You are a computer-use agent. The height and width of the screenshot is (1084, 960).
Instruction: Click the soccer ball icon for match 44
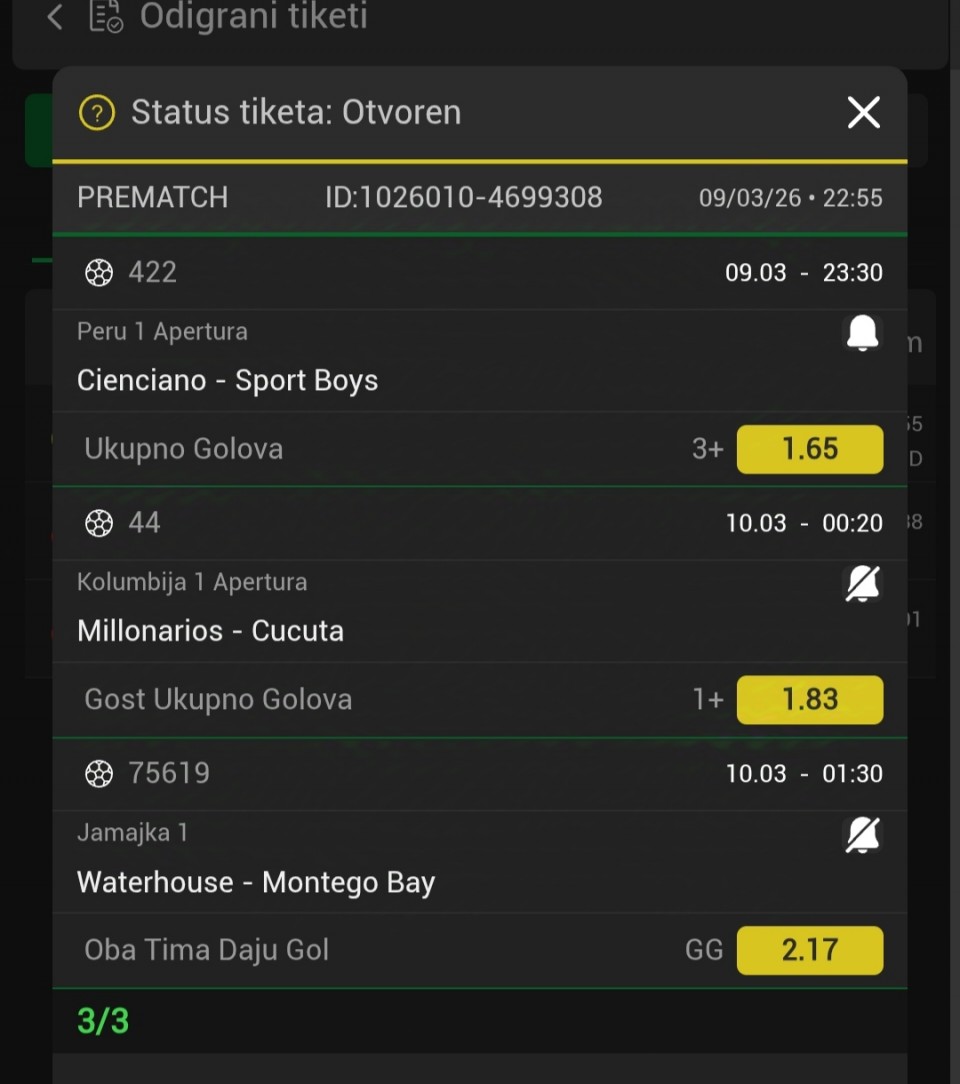pyautogui.click(x=99, y=523)
